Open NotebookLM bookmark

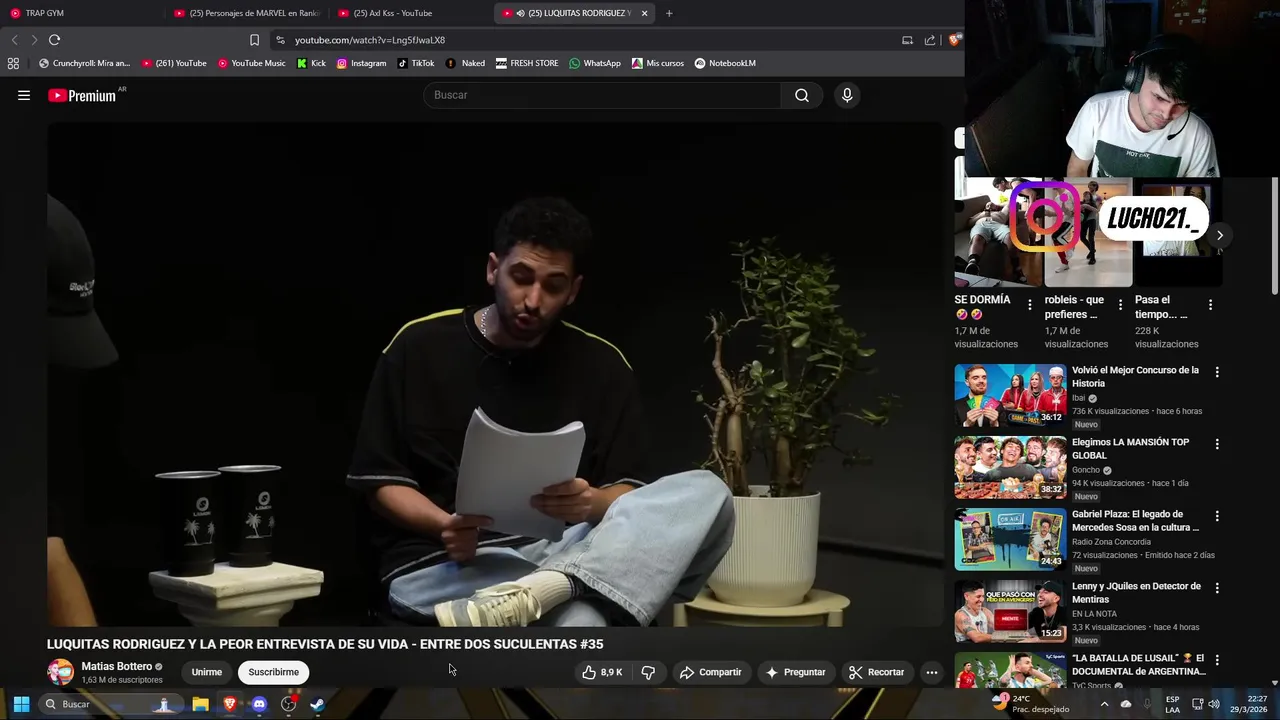tap(725, 63)
